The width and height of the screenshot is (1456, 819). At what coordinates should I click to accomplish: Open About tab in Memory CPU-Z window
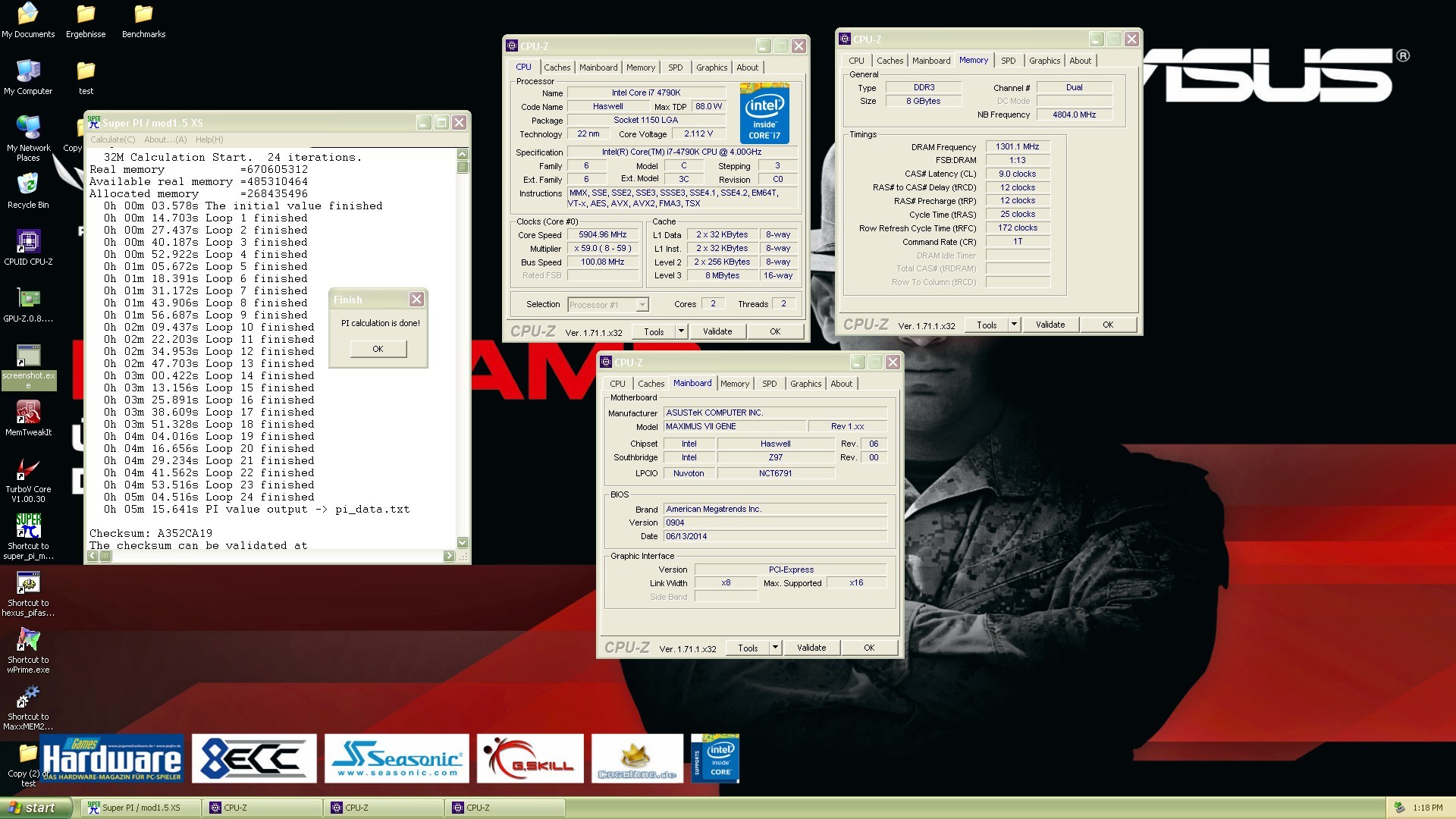pyautogui.click(x=1081, y=61)
